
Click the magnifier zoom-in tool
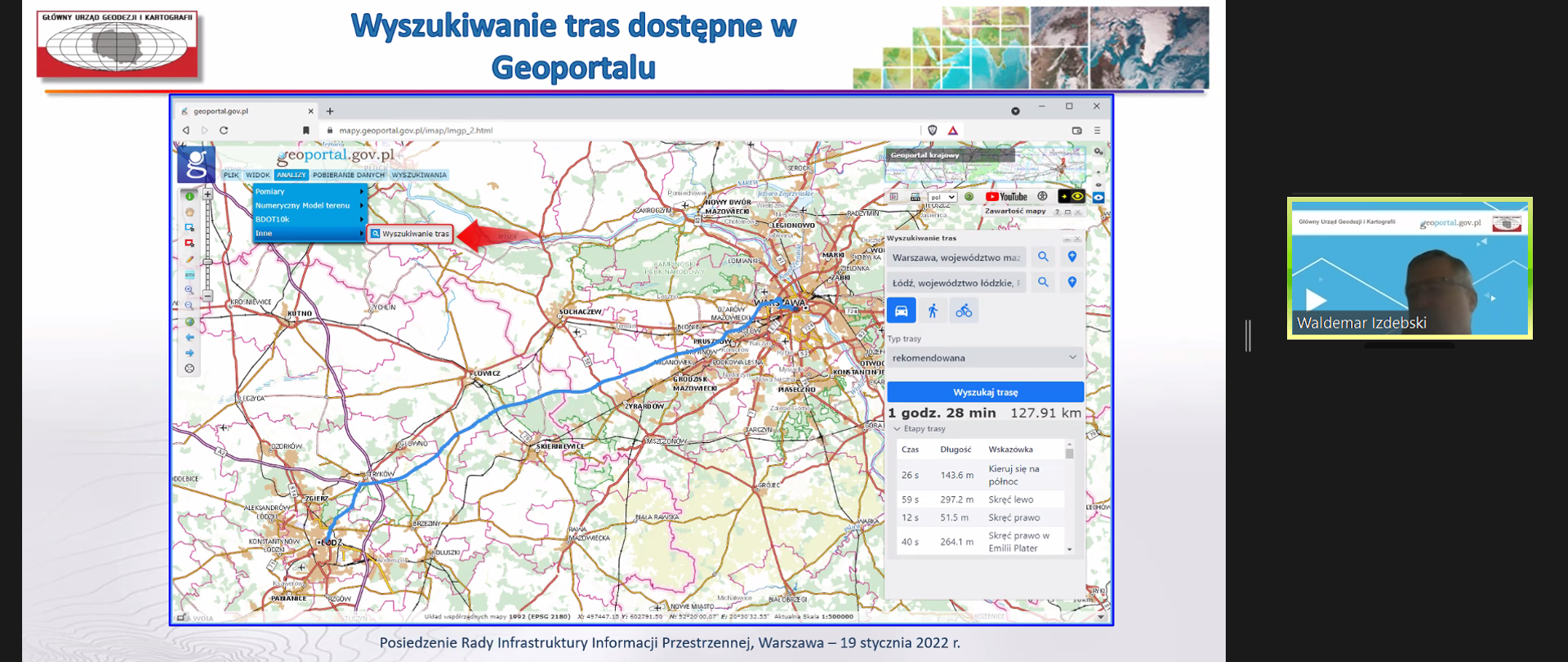189,290
